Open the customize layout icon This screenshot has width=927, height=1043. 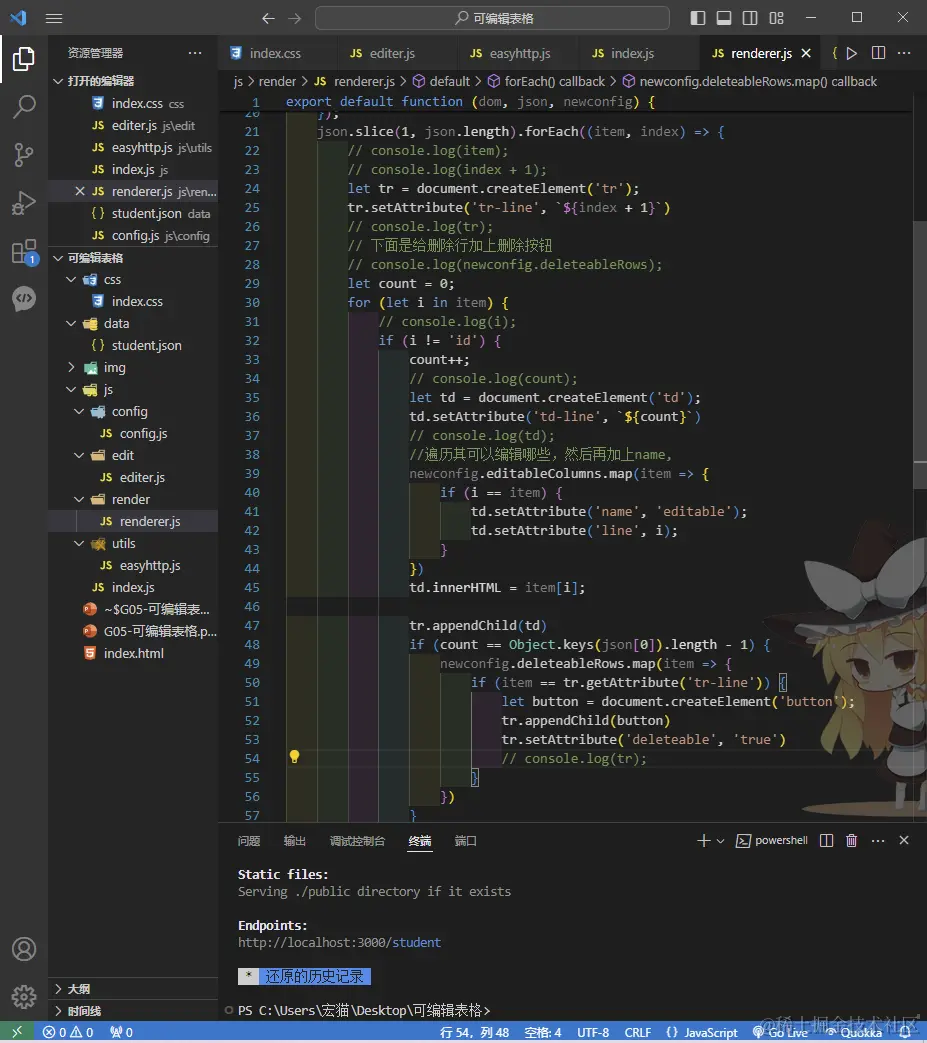[776, 18]
